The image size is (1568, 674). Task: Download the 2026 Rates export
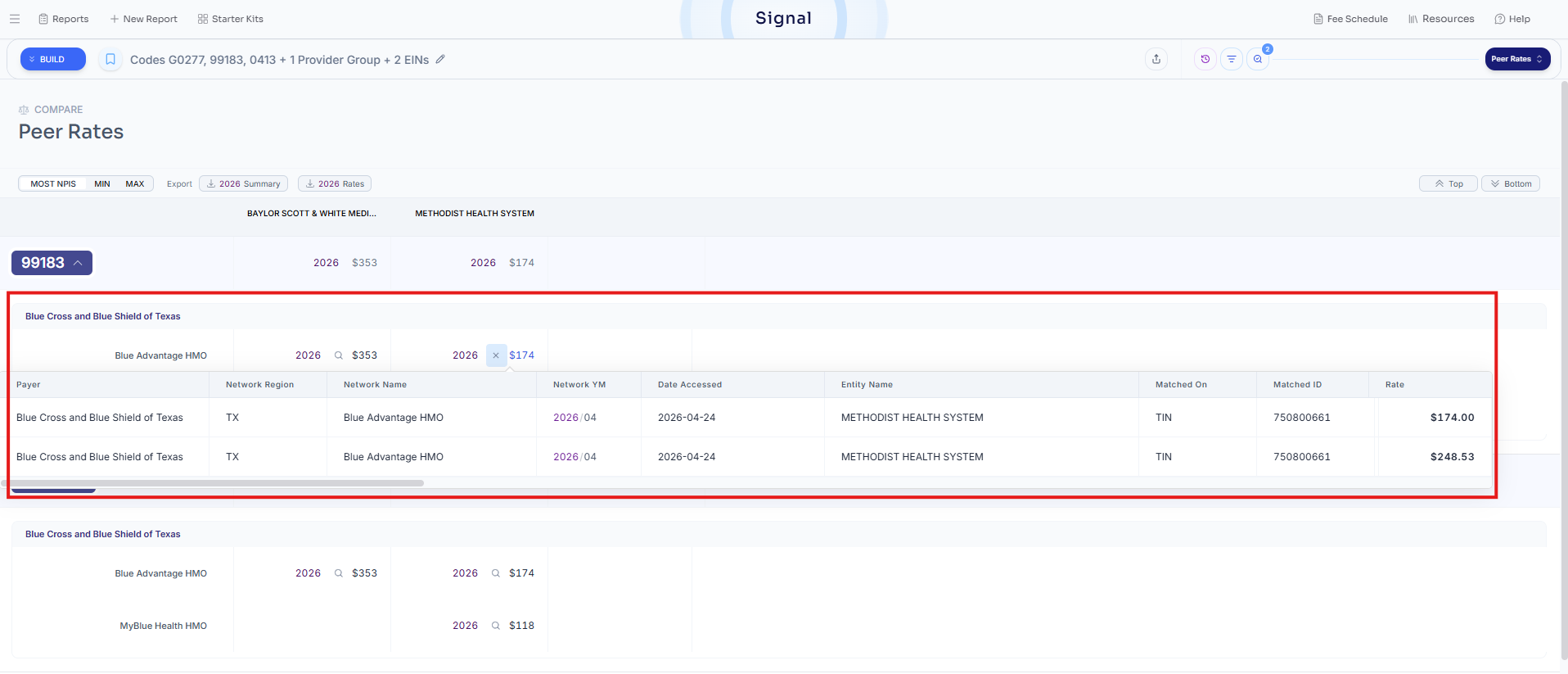[335, 184]
